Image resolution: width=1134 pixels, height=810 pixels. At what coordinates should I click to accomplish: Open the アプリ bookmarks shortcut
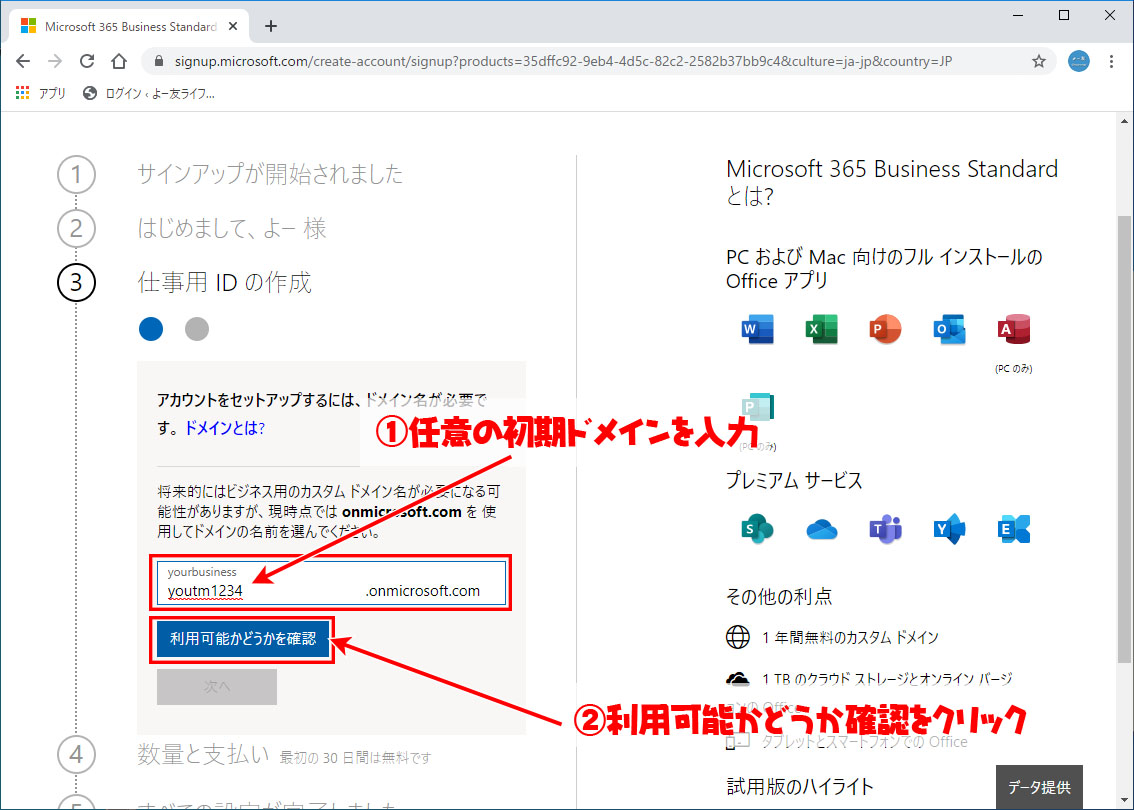[x=40, y=93]
